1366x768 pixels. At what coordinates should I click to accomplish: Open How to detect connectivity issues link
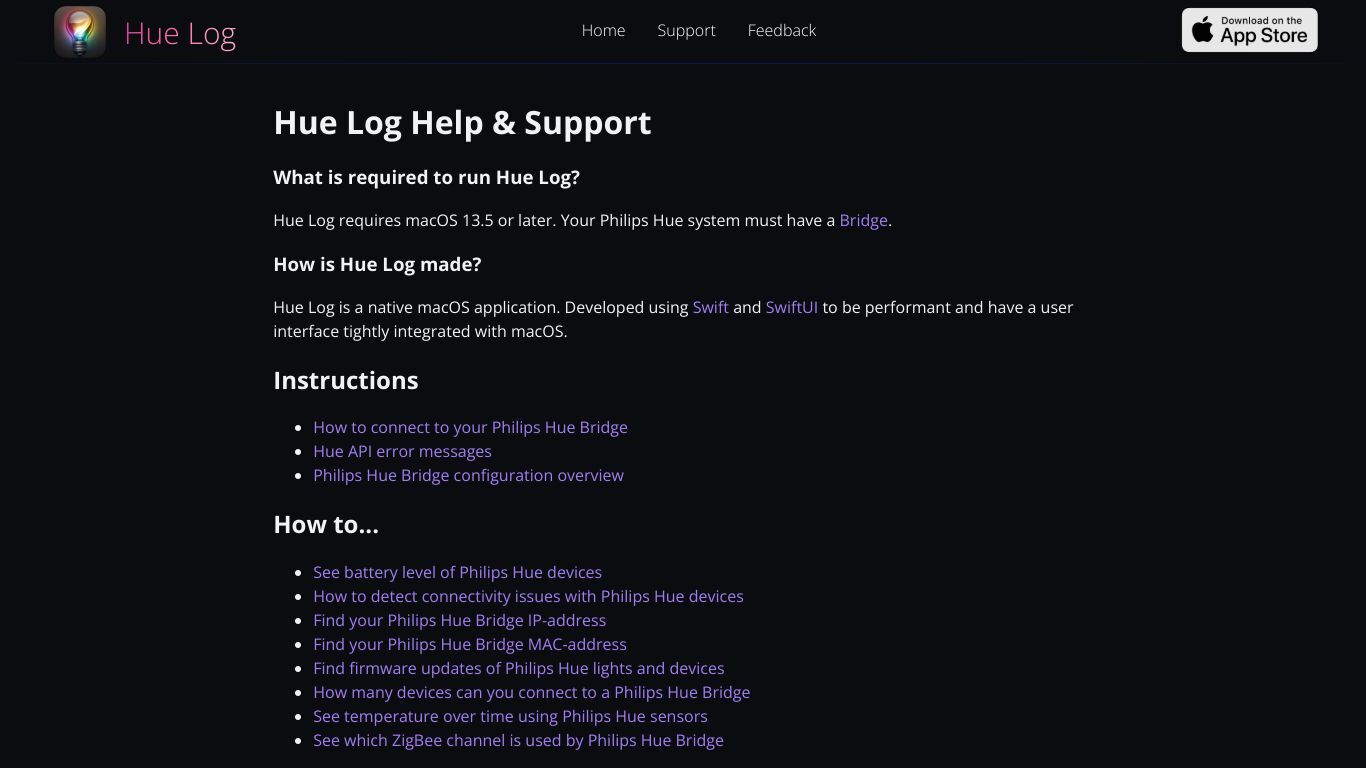(x=528, y=596)
